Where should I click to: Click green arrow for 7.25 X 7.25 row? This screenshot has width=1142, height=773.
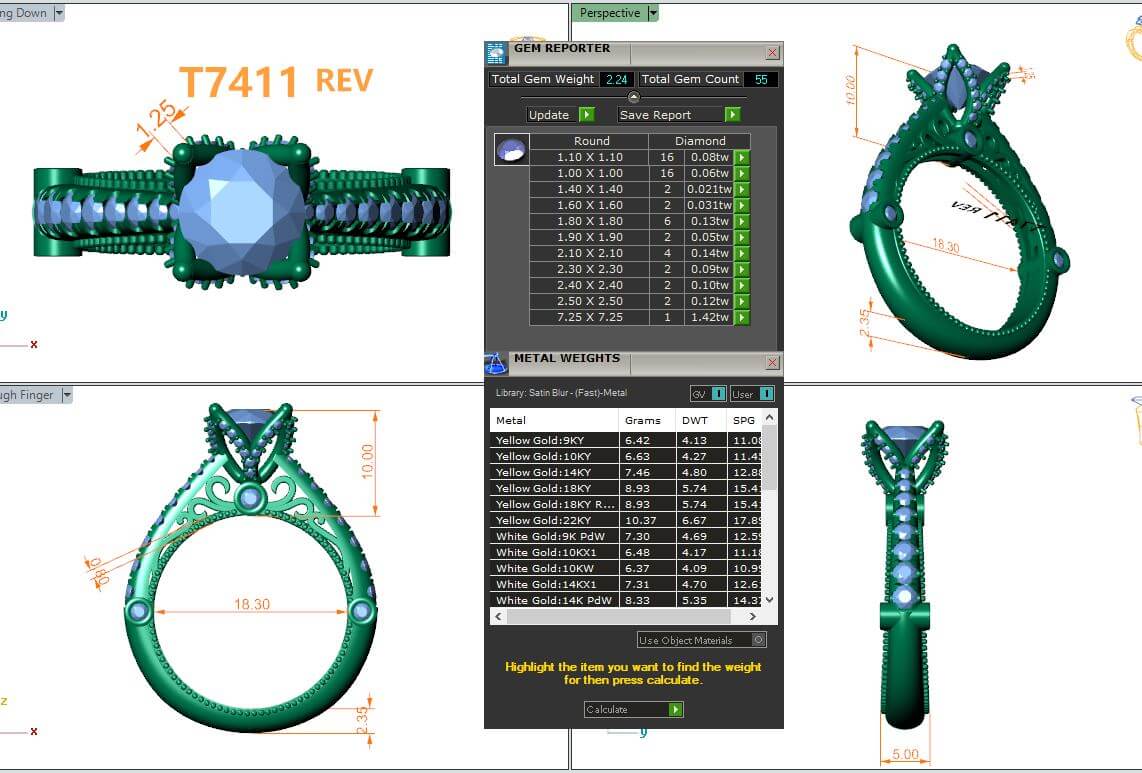pyautogui.click(x=742, y=317)
